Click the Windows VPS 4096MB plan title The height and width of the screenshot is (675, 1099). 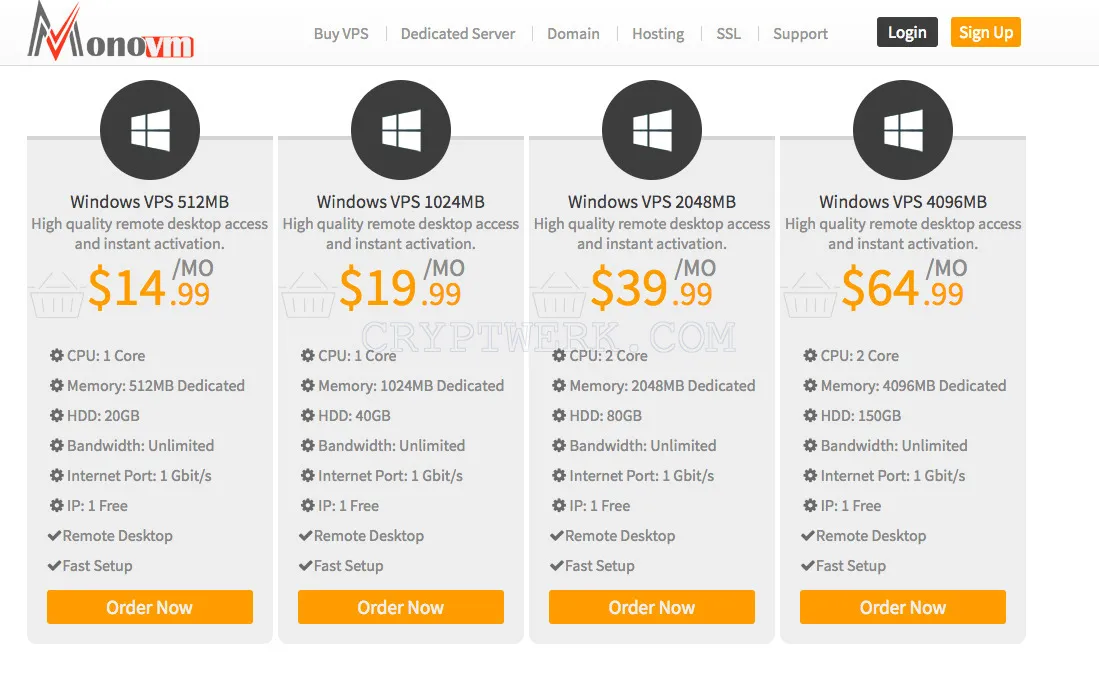[x=903, y=202]
